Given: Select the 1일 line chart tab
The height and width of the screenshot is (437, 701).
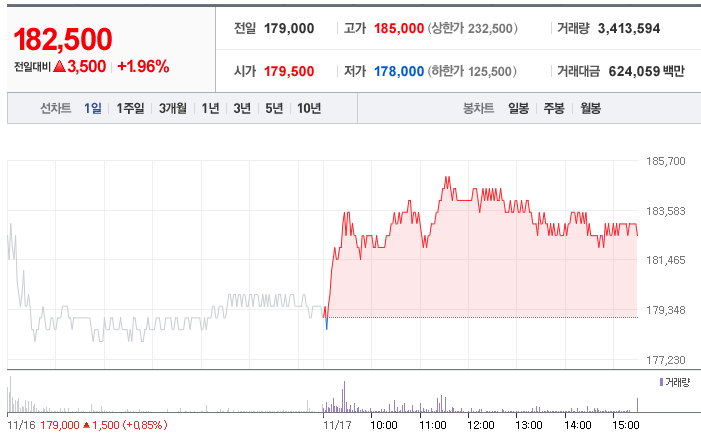Looking at the screenshot, I should 93,108.
